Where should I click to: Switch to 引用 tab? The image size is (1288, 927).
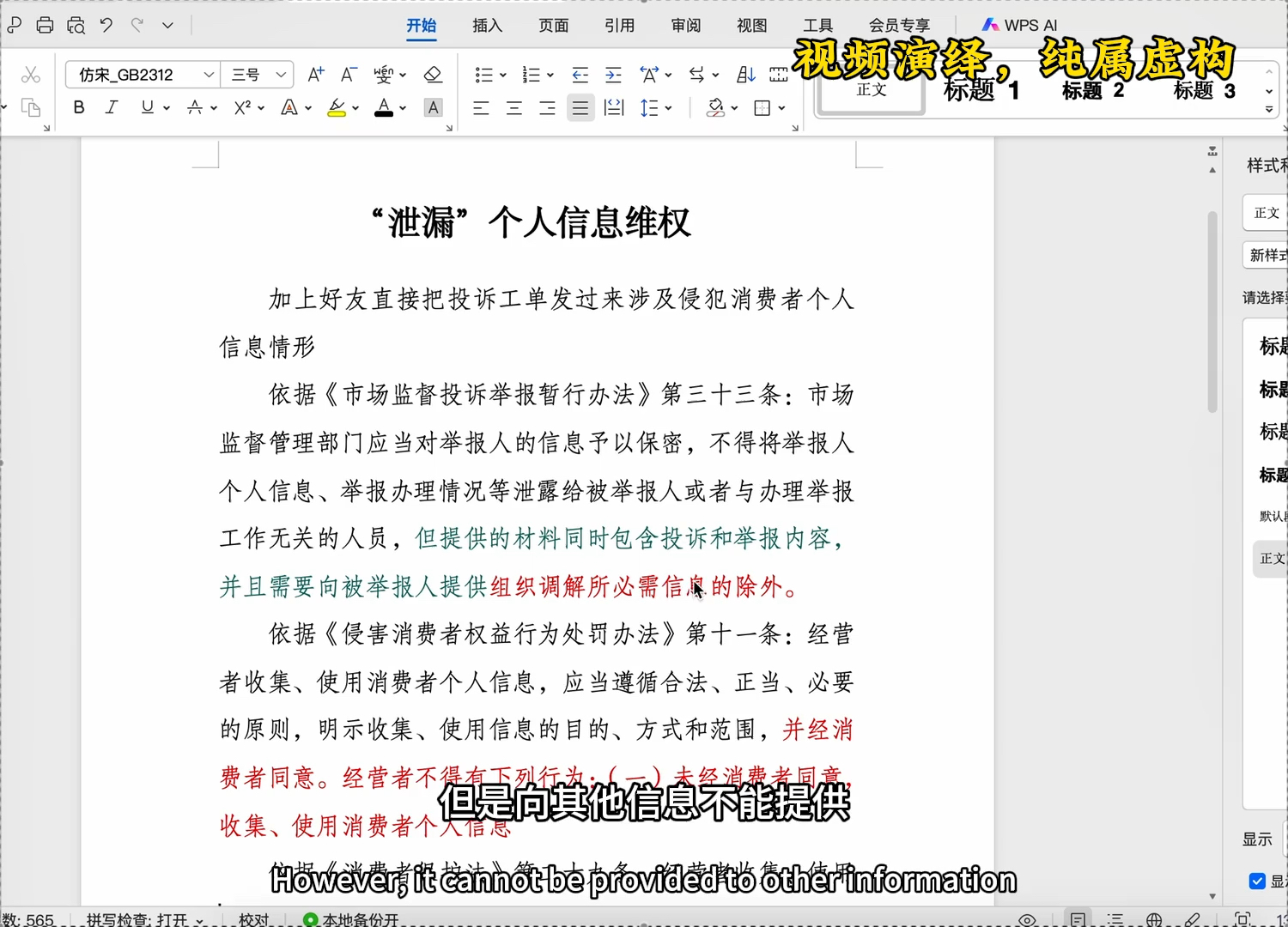pos(619,26)
